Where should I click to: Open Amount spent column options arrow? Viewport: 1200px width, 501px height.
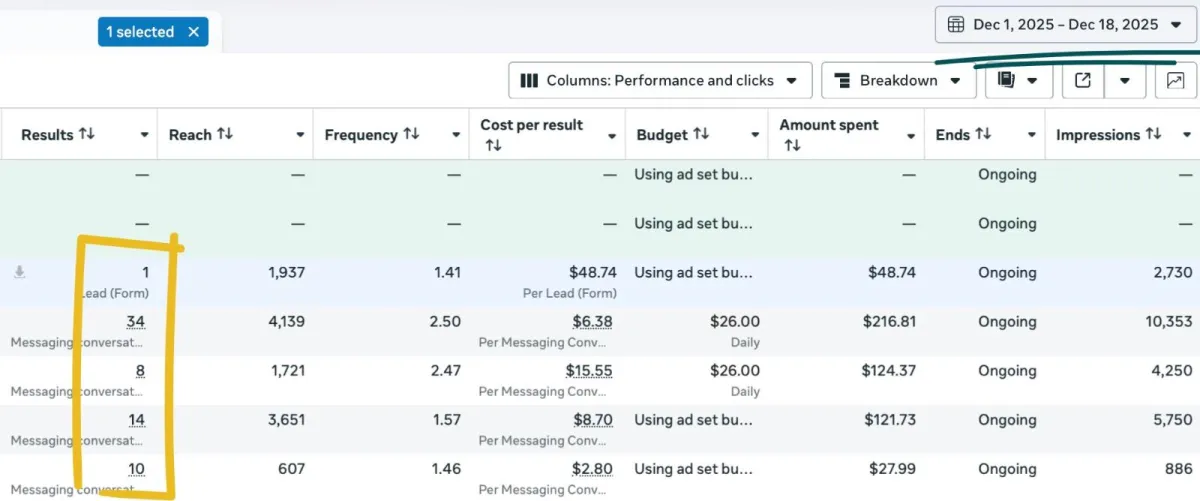[x=910, y=135]
